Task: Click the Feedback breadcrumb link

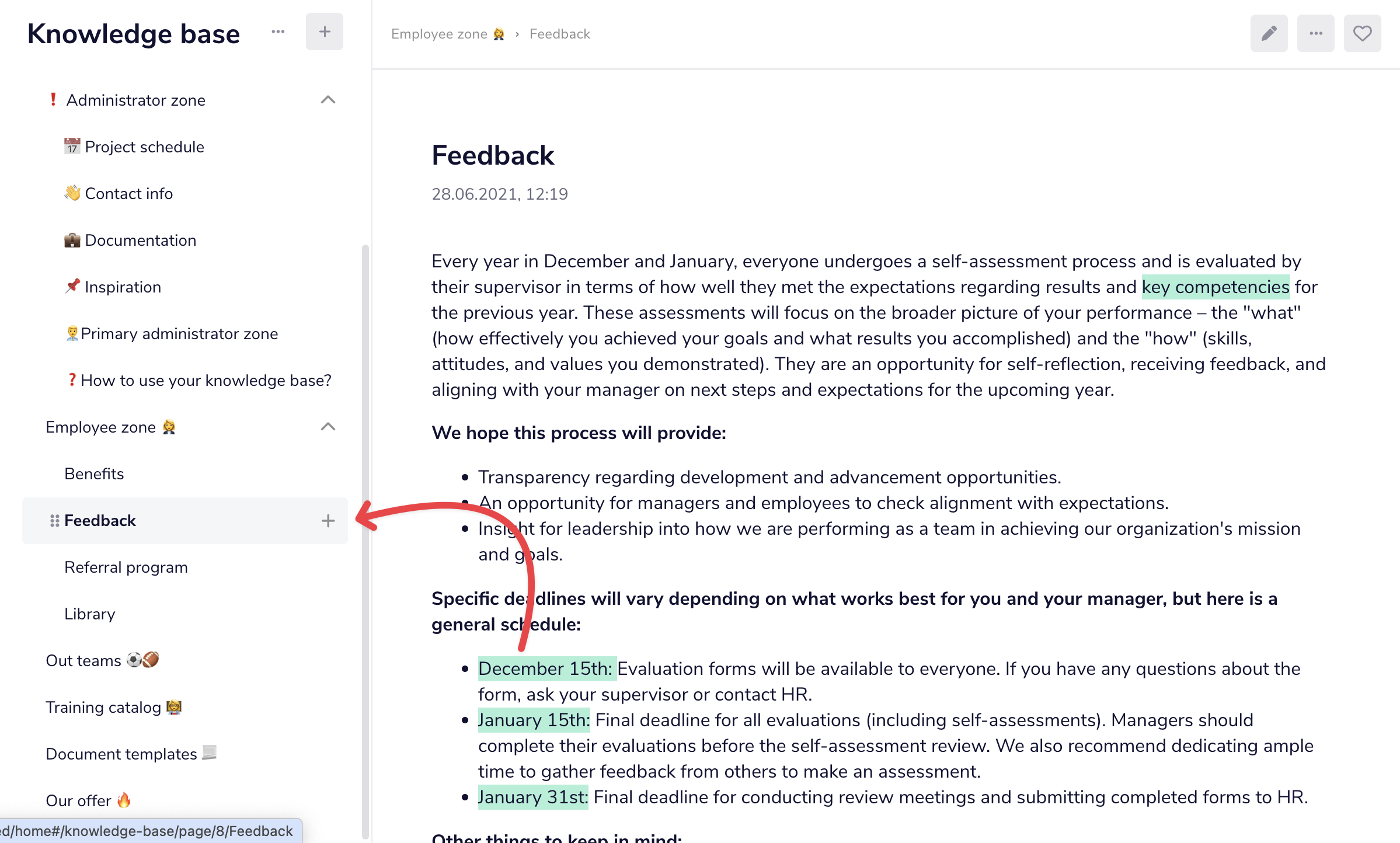Action: click(559, 34)
